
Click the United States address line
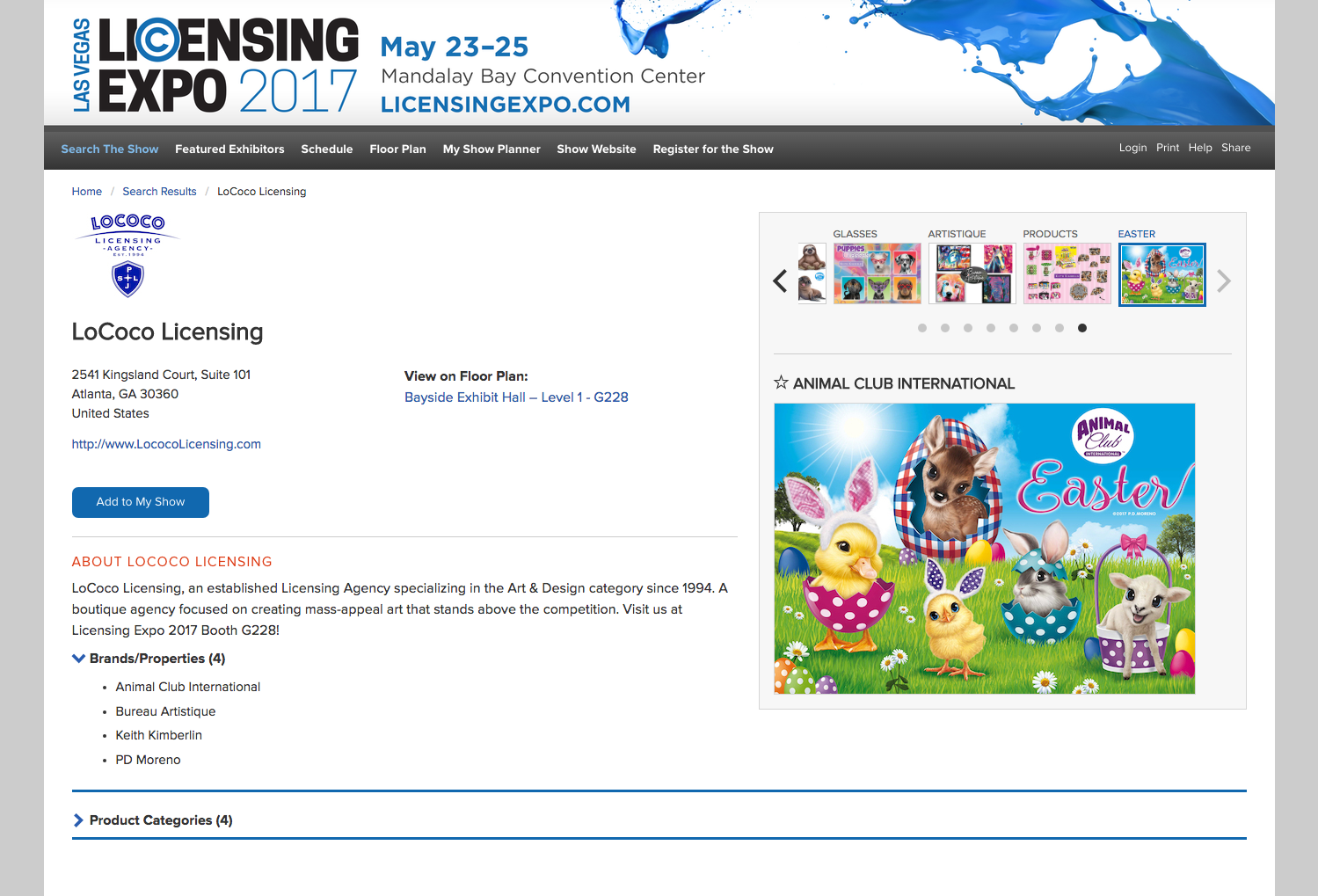(111, 413)
